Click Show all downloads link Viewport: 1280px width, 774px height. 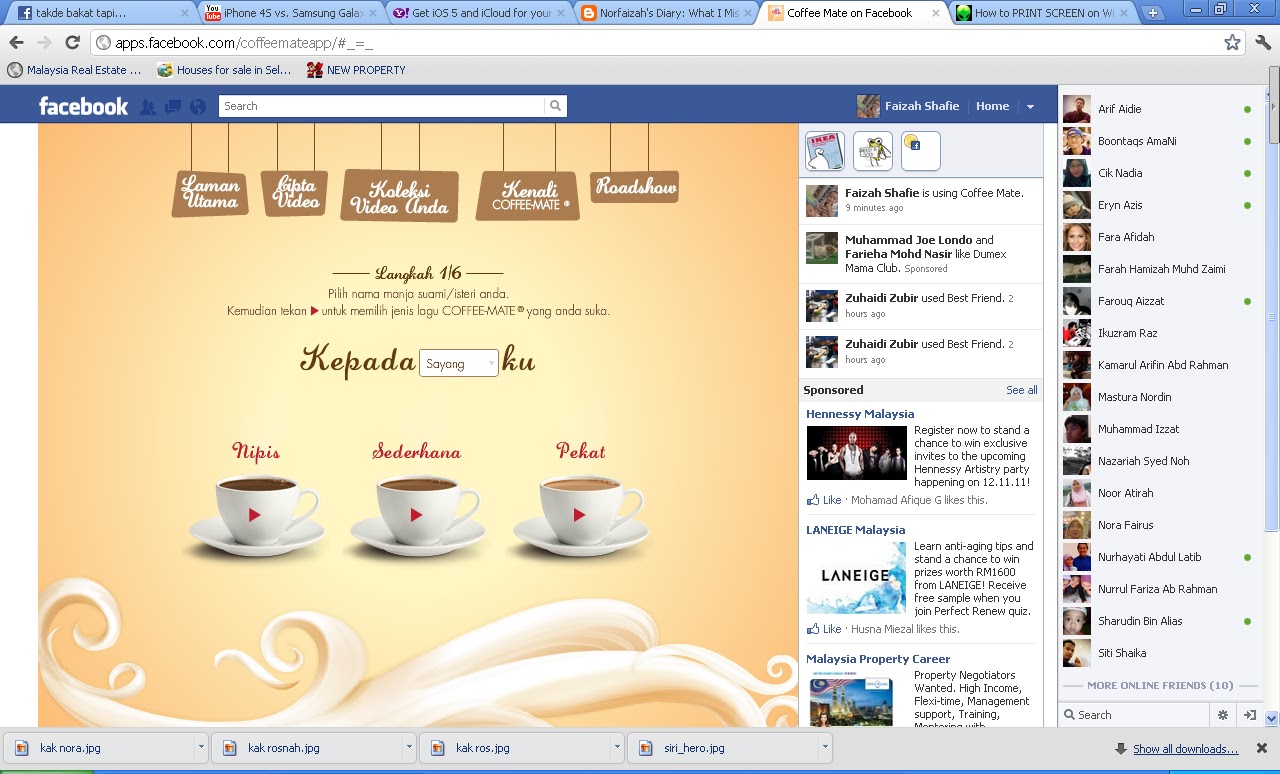(x=1185, y=749)
